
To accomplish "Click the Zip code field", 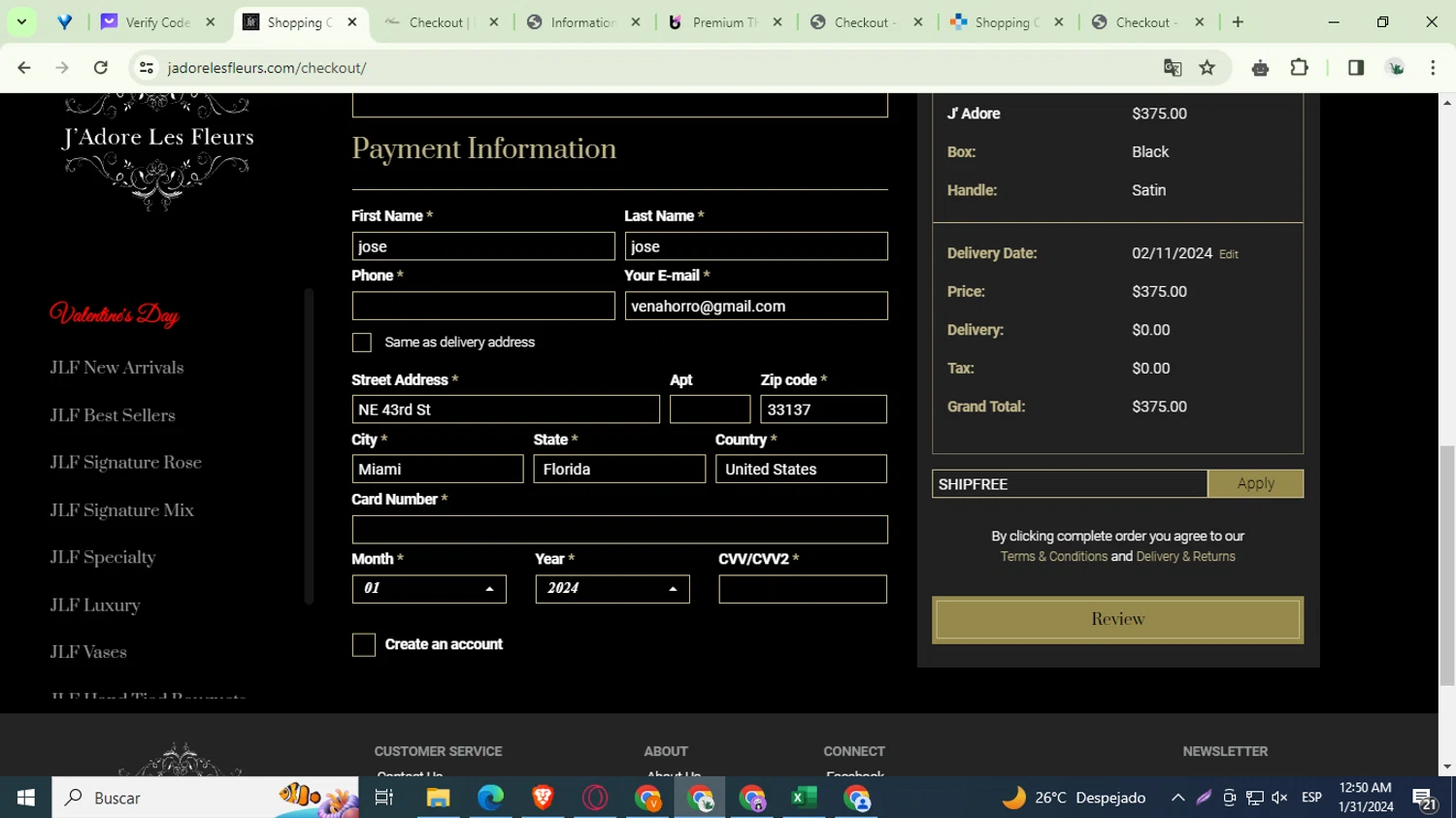I will click(824, 409).
